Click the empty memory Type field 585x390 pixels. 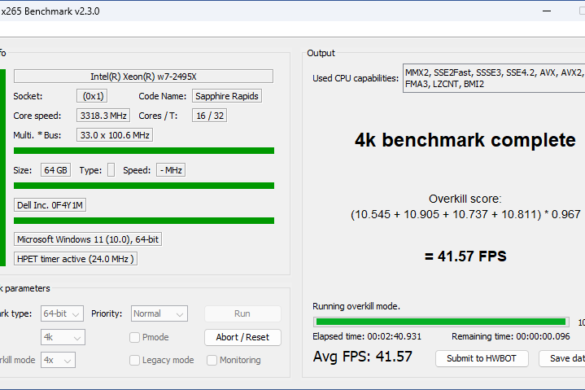[111, 170]
